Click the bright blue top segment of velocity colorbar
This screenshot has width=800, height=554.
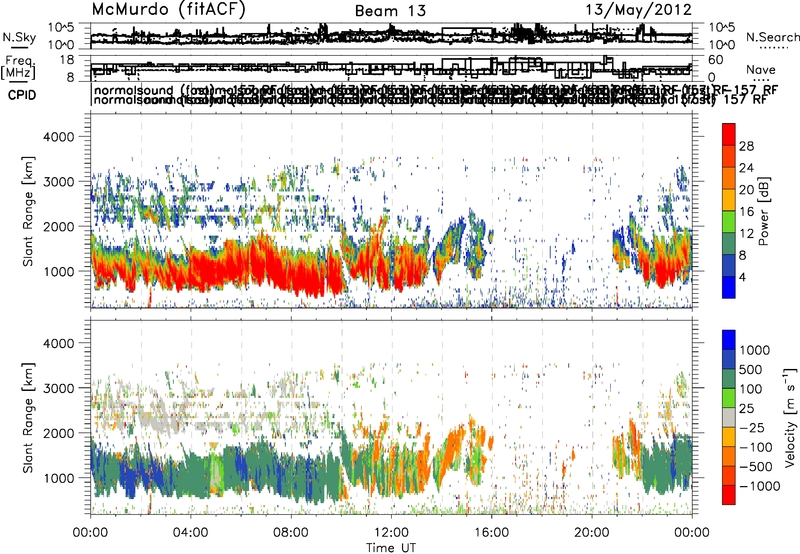point(729,340)
